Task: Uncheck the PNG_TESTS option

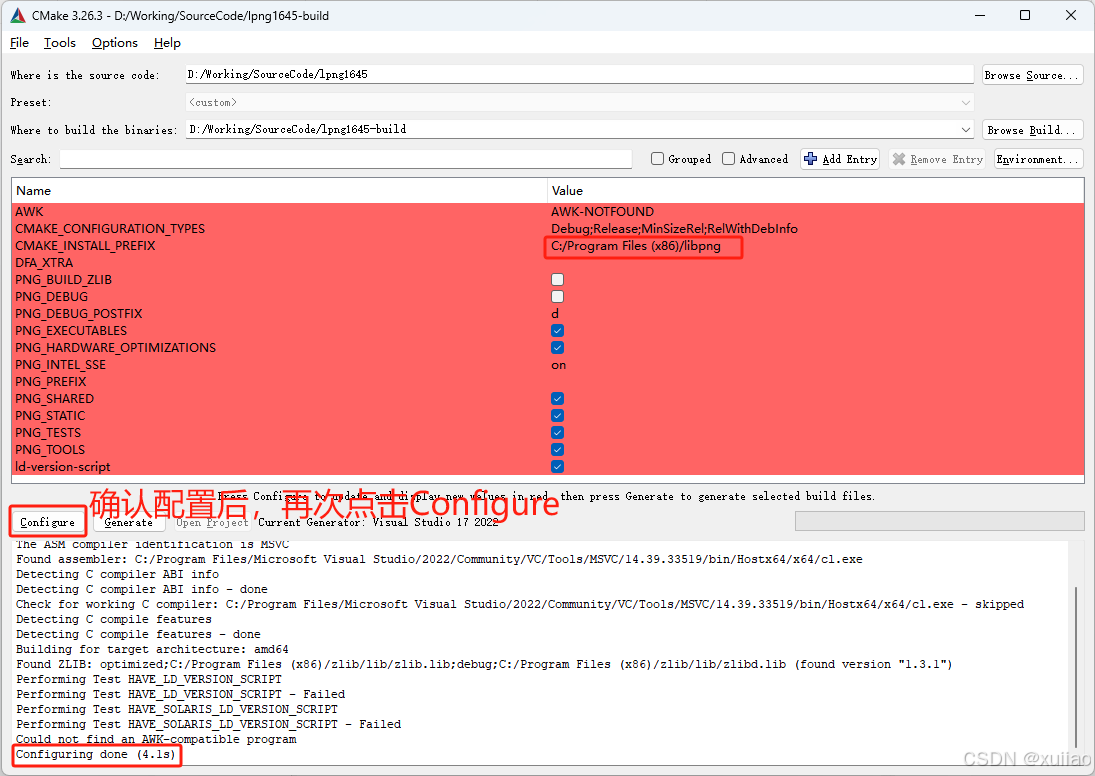Action: coord(557,432)
